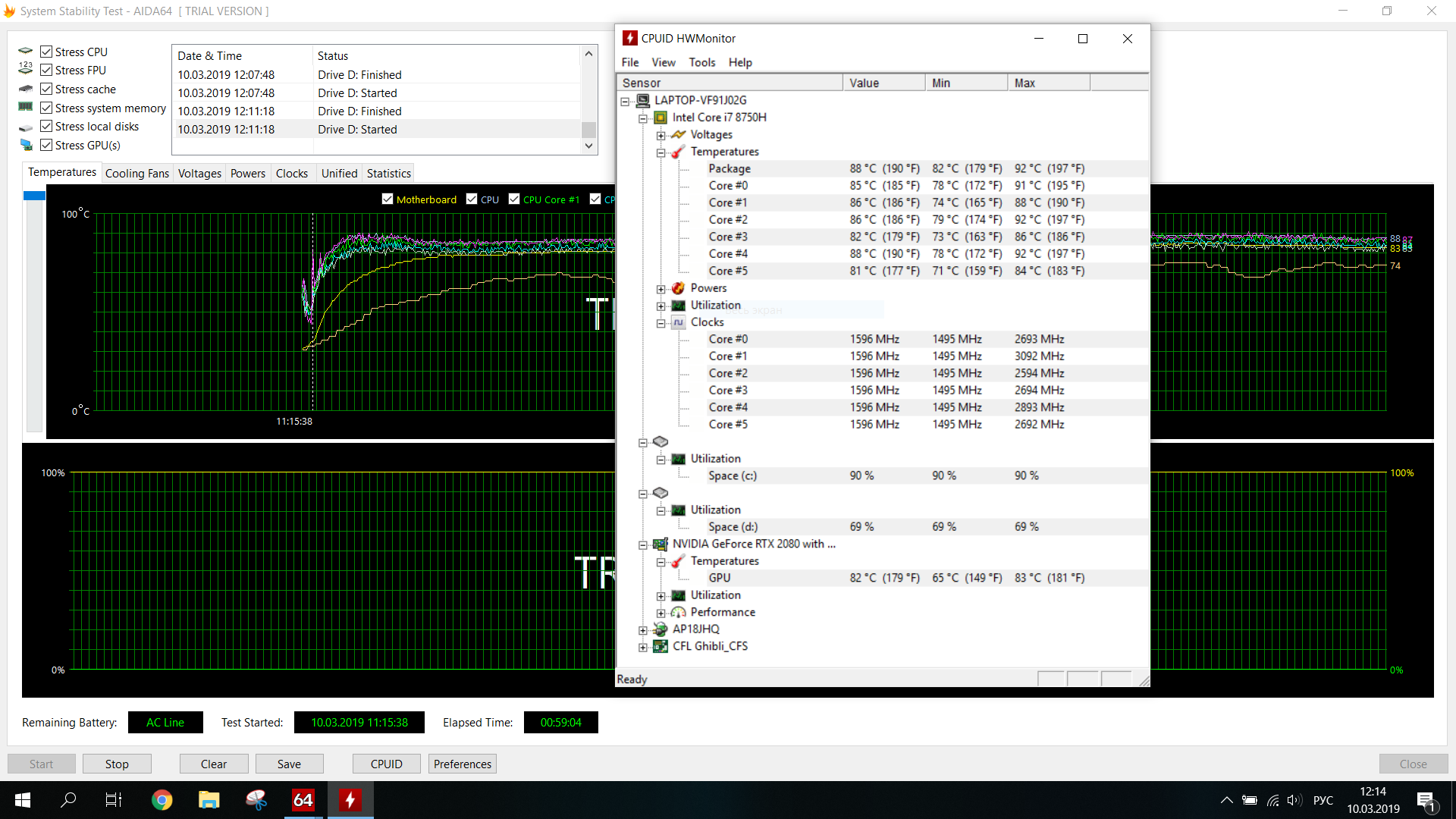Expand the Voltages node under Intel Core
The image size is (1456, 819).
point(661,136)
